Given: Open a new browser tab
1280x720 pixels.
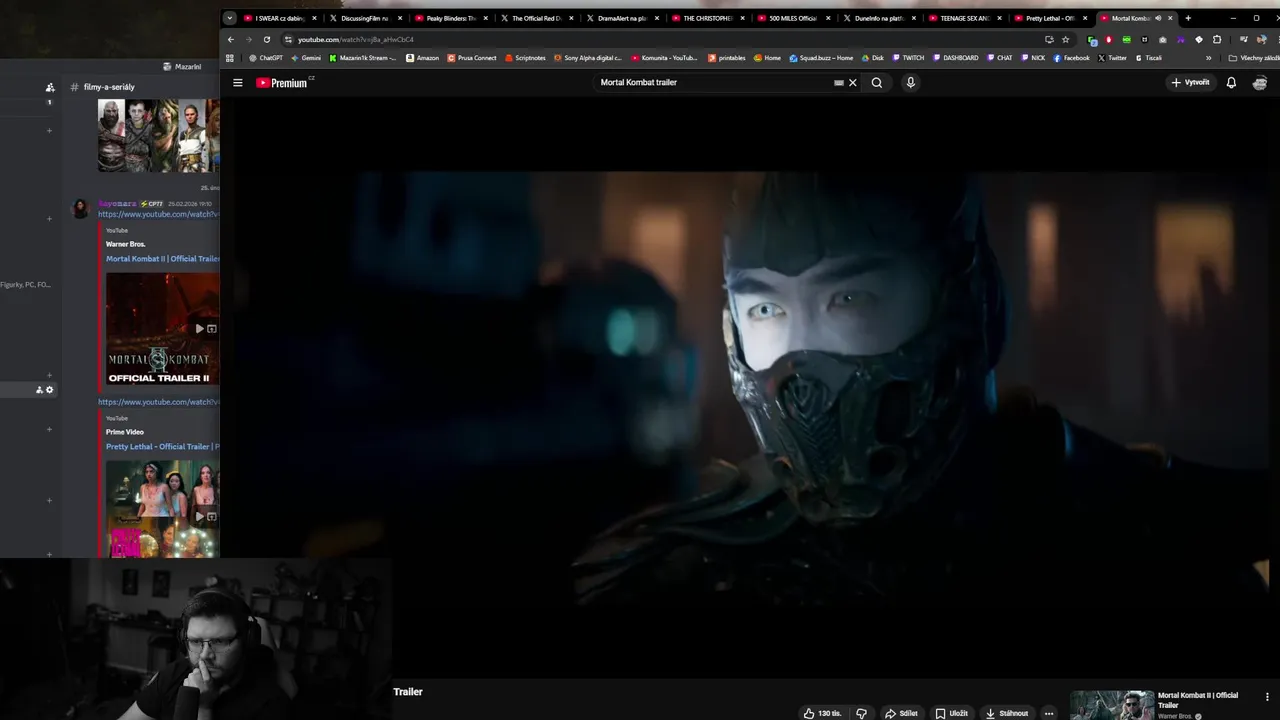Looking at the screenshot, I should 1188,18.
